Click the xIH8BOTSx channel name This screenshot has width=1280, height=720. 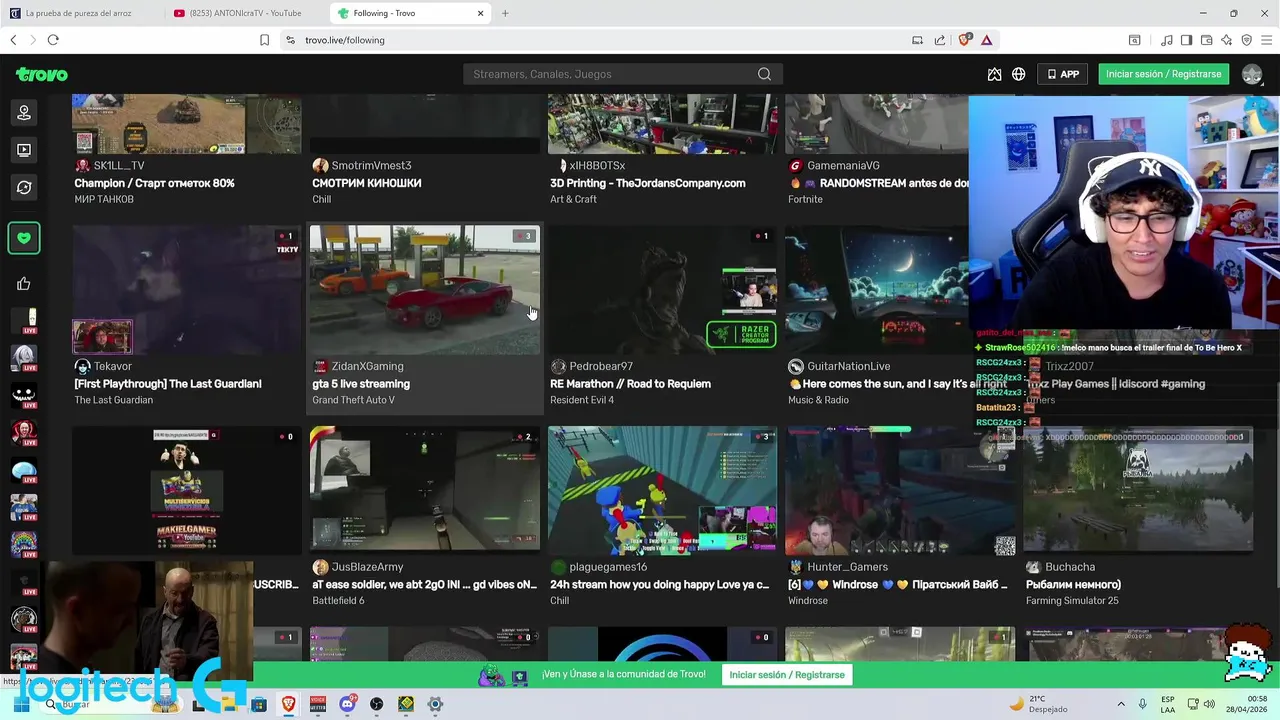coord(597,166)
